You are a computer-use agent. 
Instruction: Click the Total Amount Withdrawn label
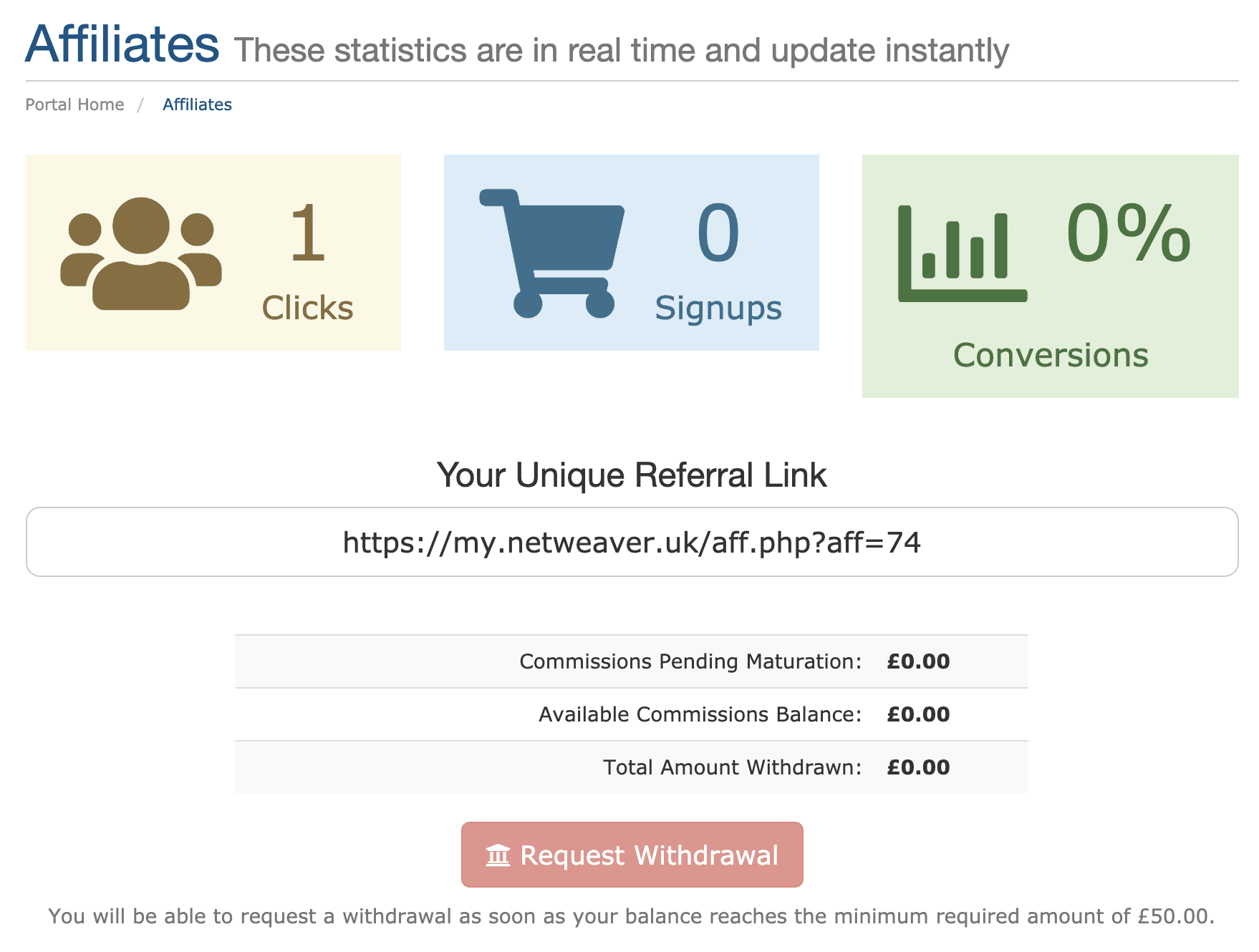[x=732, y=767]
